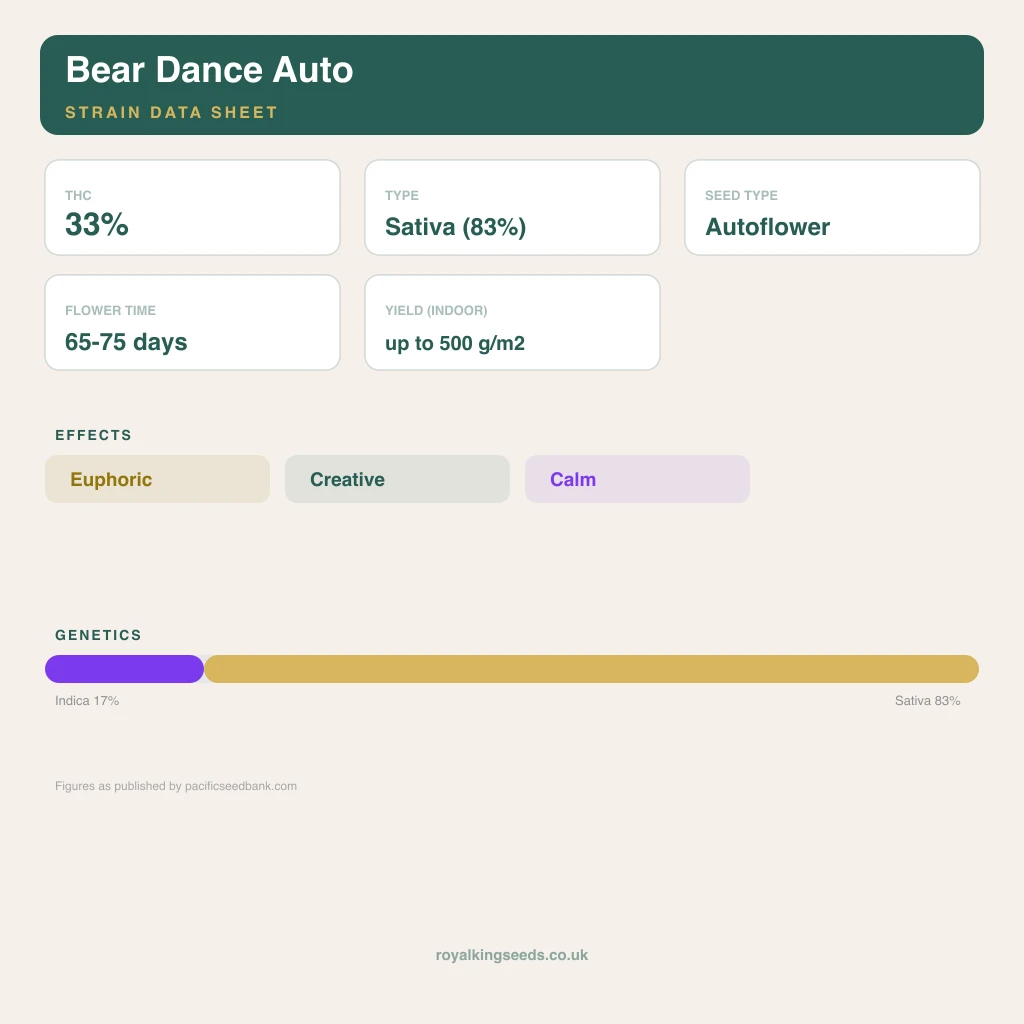Image resolution: width=1024 pixels, height=1024 pixels.
Task: Select the Sativa (83%) type card
Action: tap(512, 208)
